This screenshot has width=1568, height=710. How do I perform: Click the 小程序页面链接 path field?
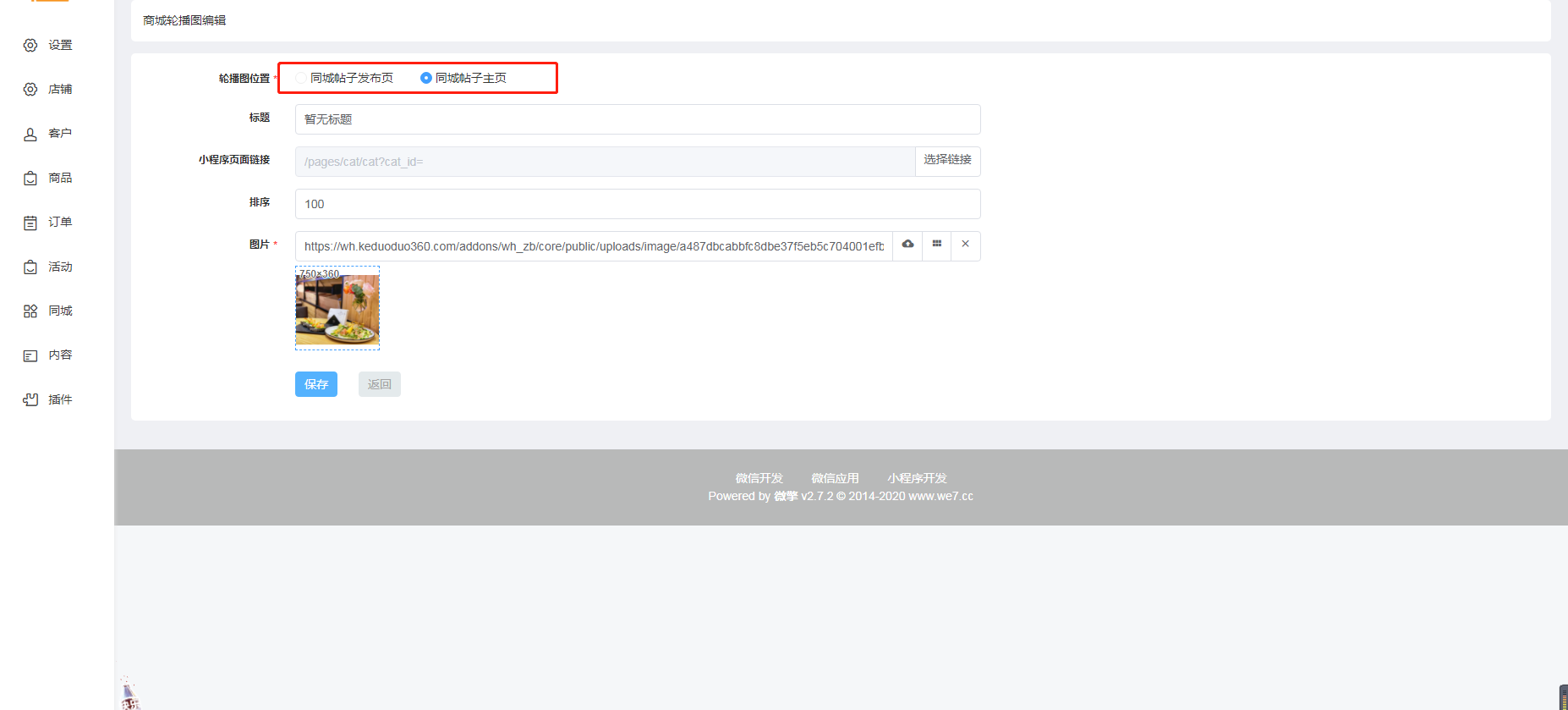606,162
